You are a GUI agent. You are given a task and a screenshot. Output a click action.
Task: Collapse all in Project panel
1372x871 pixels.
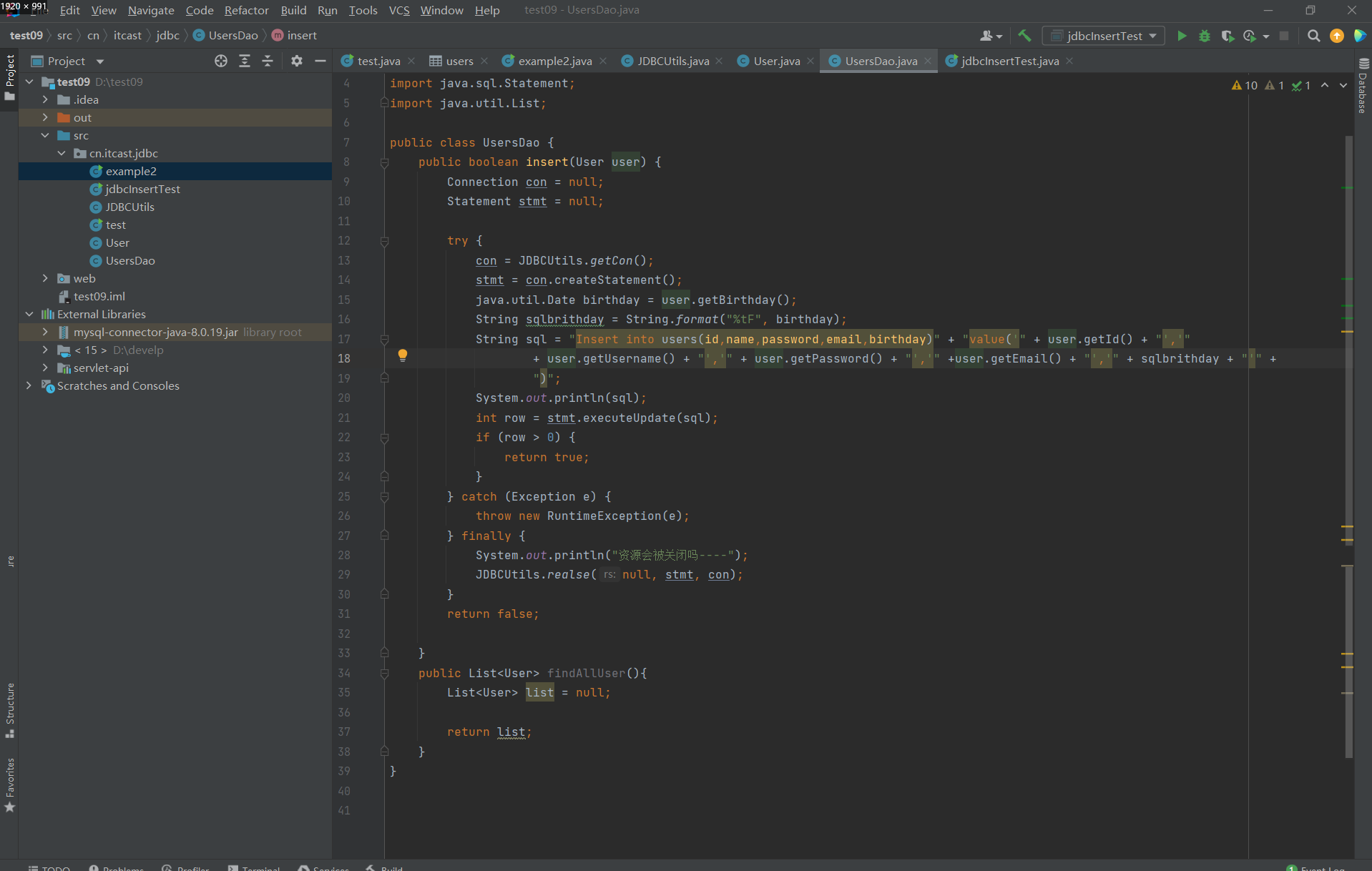(x=268, y=61)
